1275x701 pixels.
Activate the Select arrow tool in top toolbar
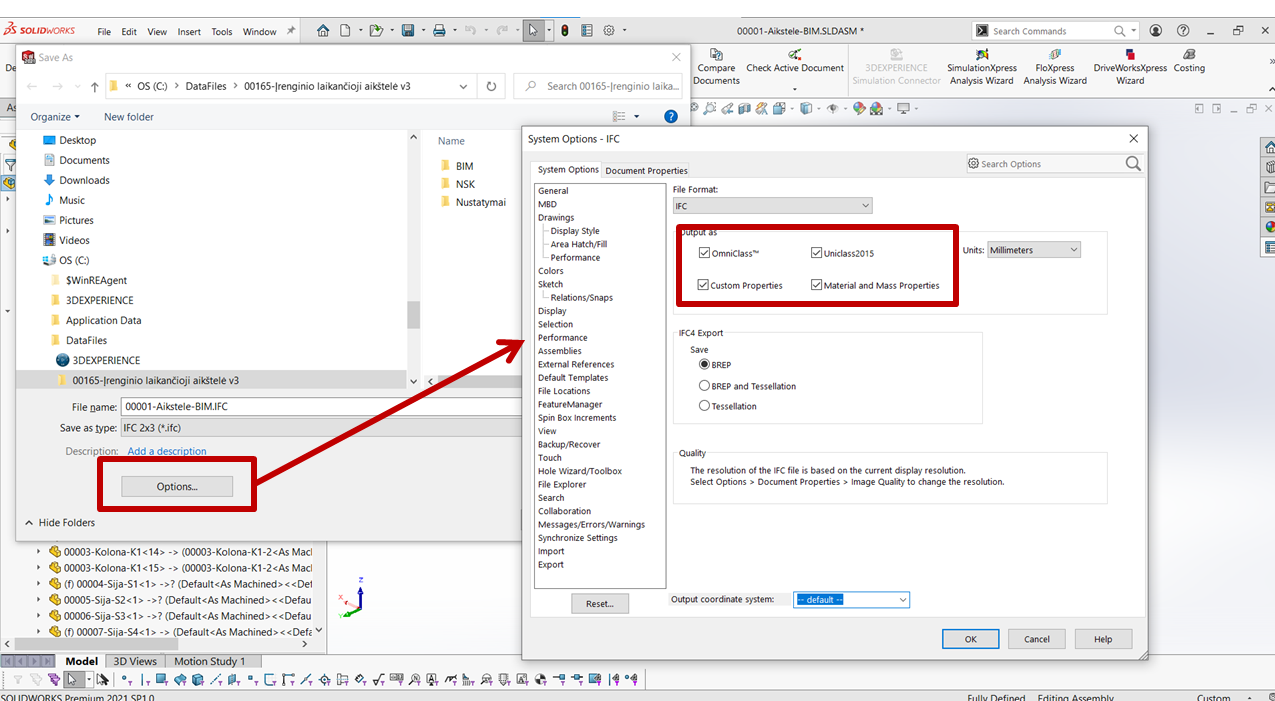[533, 31]
